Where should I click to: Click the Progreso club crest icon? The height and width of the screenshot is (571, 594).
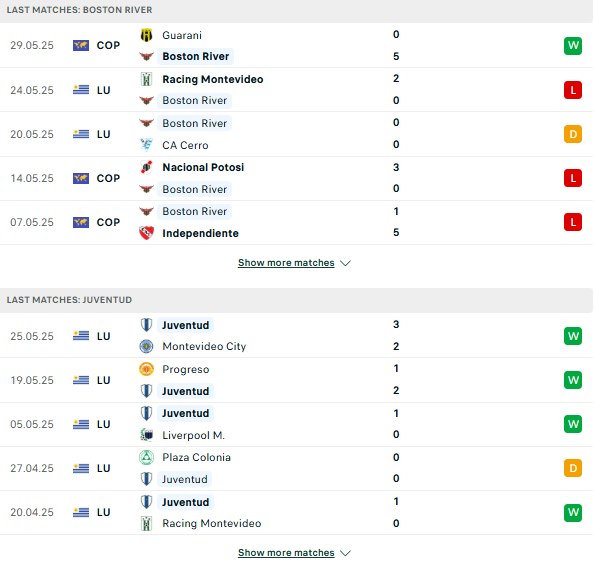click(x=146, y=369)
